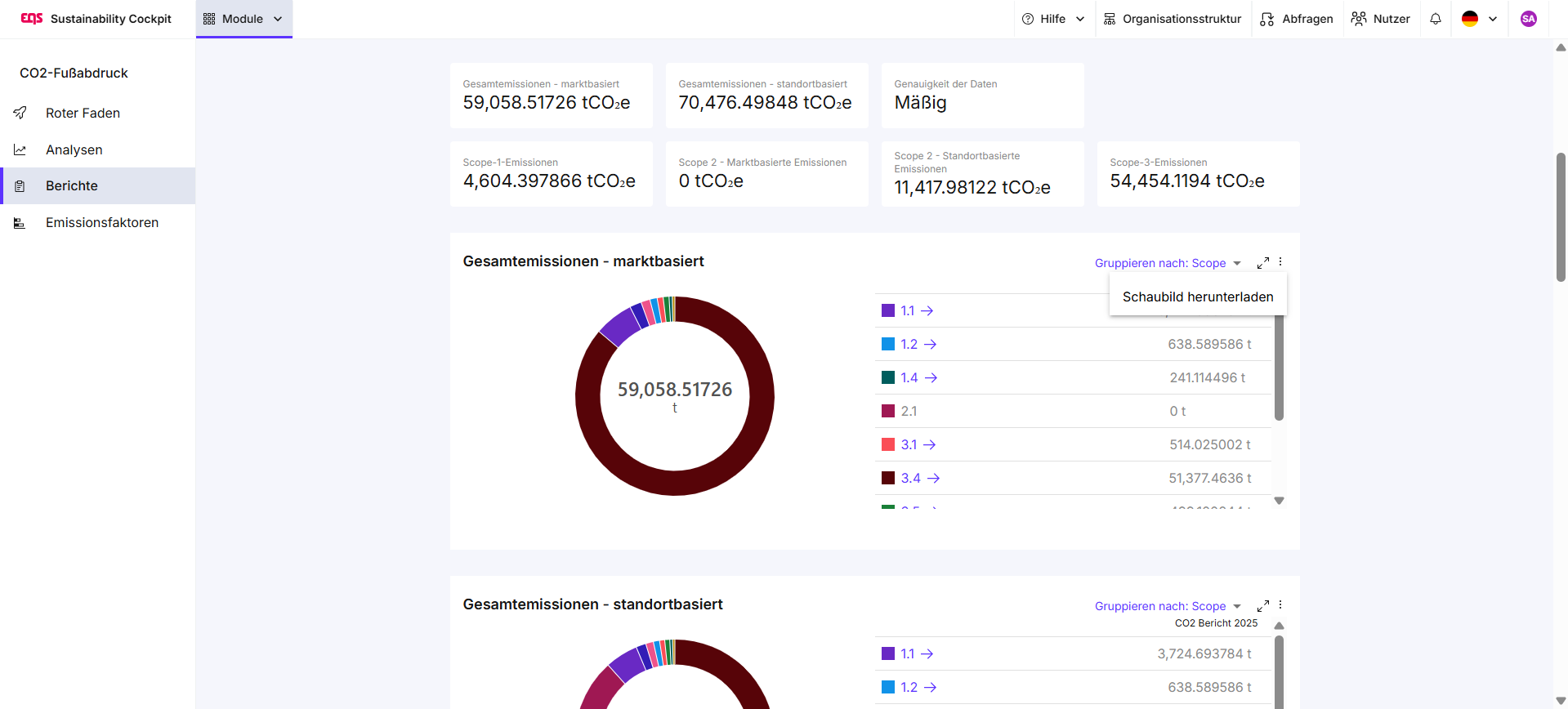Click the Berichte document icon
Image resolution: width=1568 pixels, height=709 pixels.
coord(20,186)
